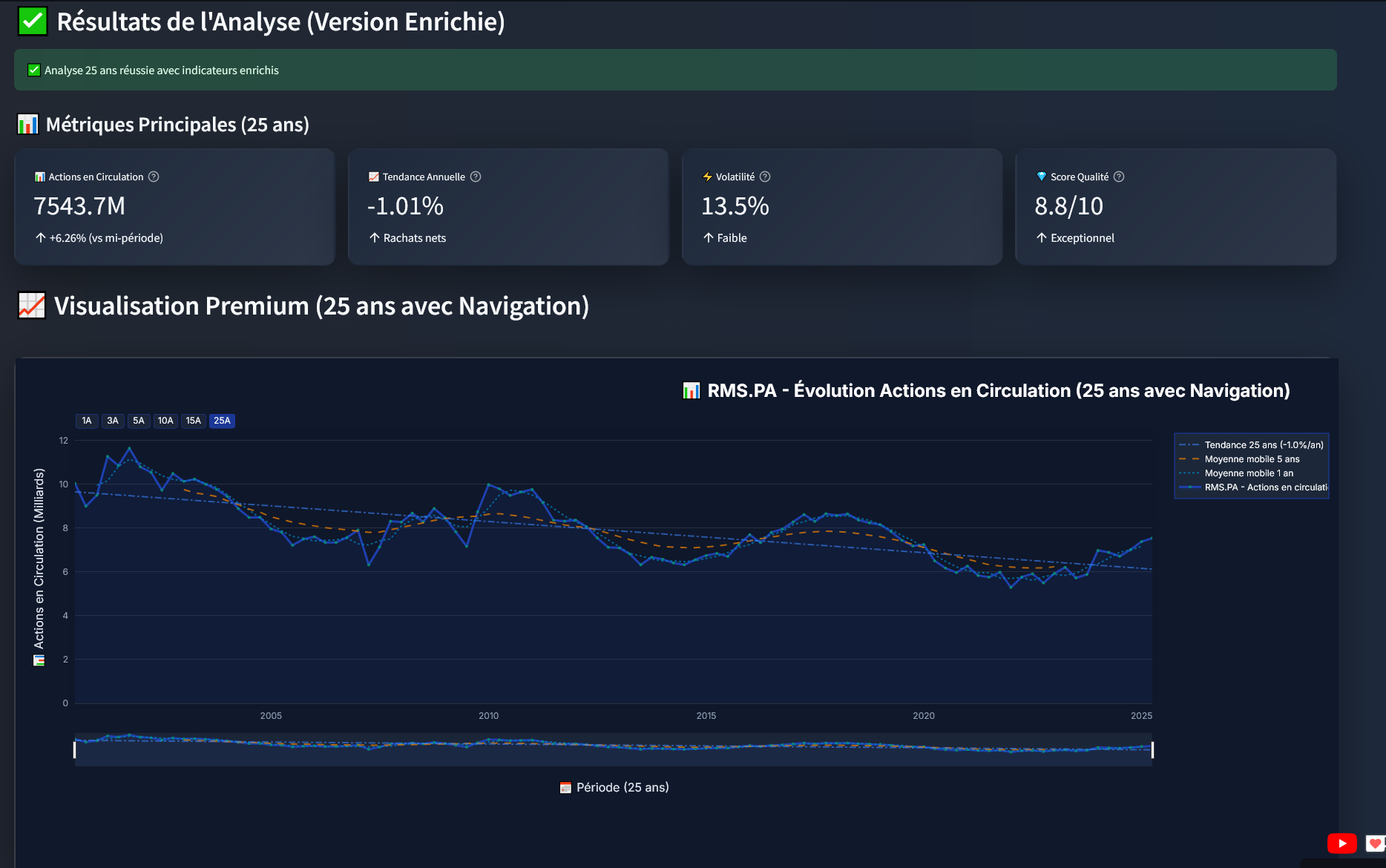Click right handle of range slider

(x=1152, y=749)
